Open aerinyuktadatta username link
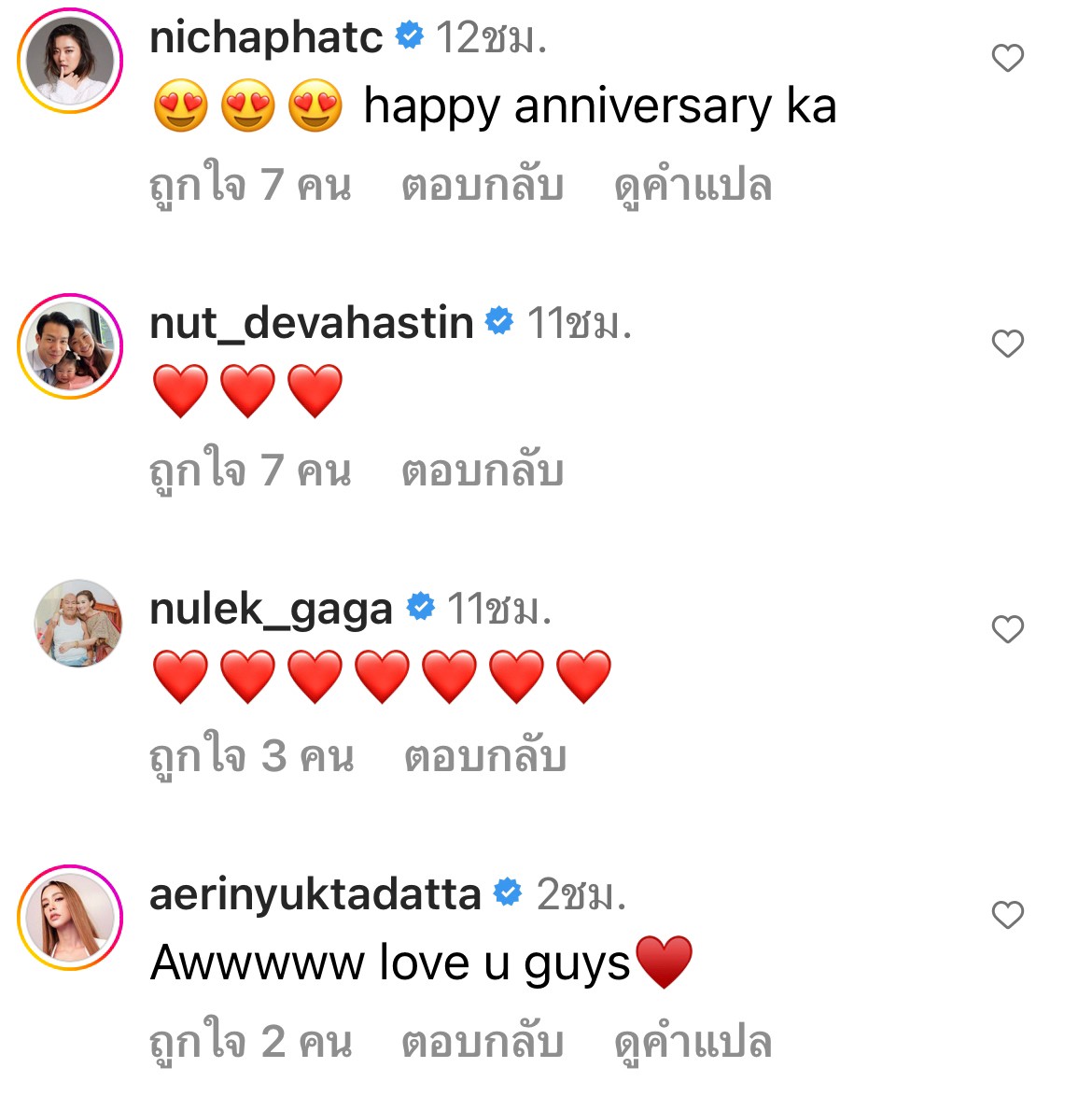Screen dimensions: 1092x1096 coord(315,894)
